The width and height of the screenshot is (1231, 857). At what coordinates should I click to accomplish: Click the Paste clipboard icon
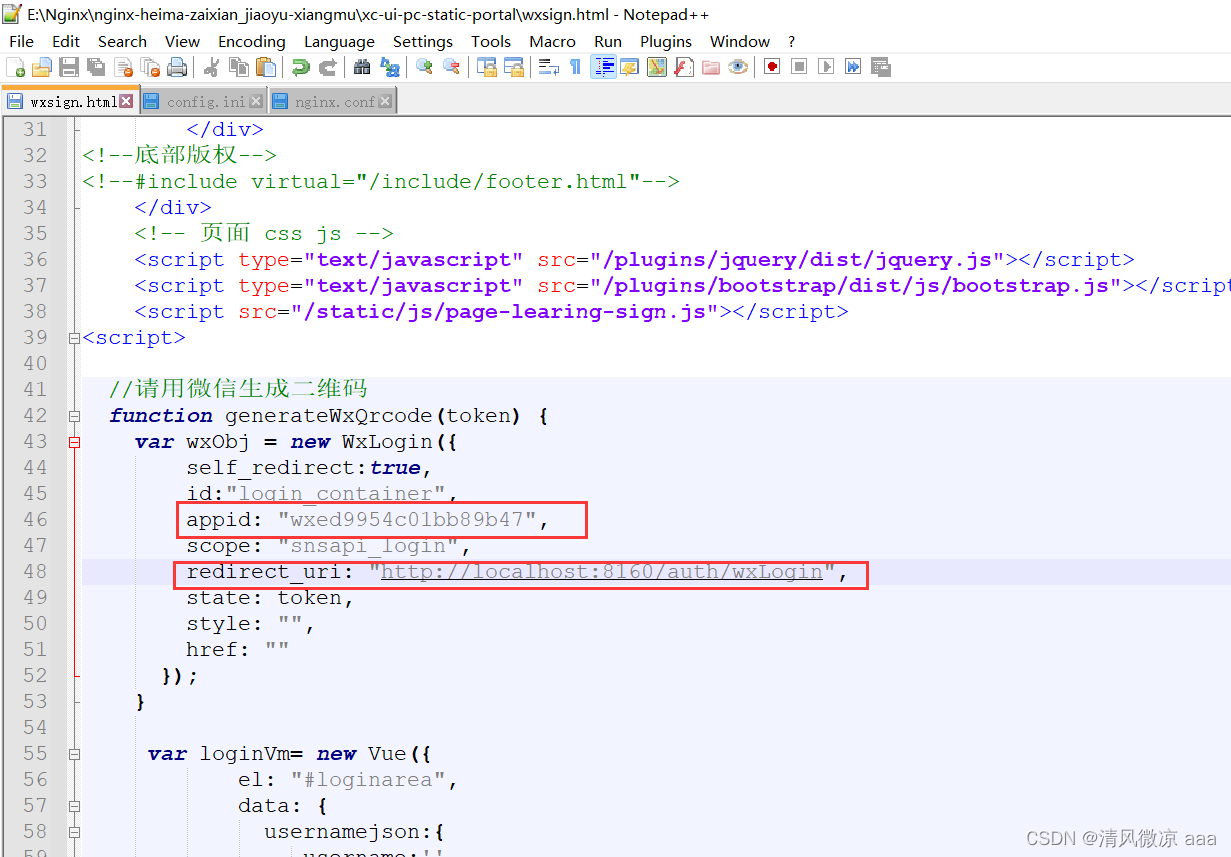[x=266, y=67]
